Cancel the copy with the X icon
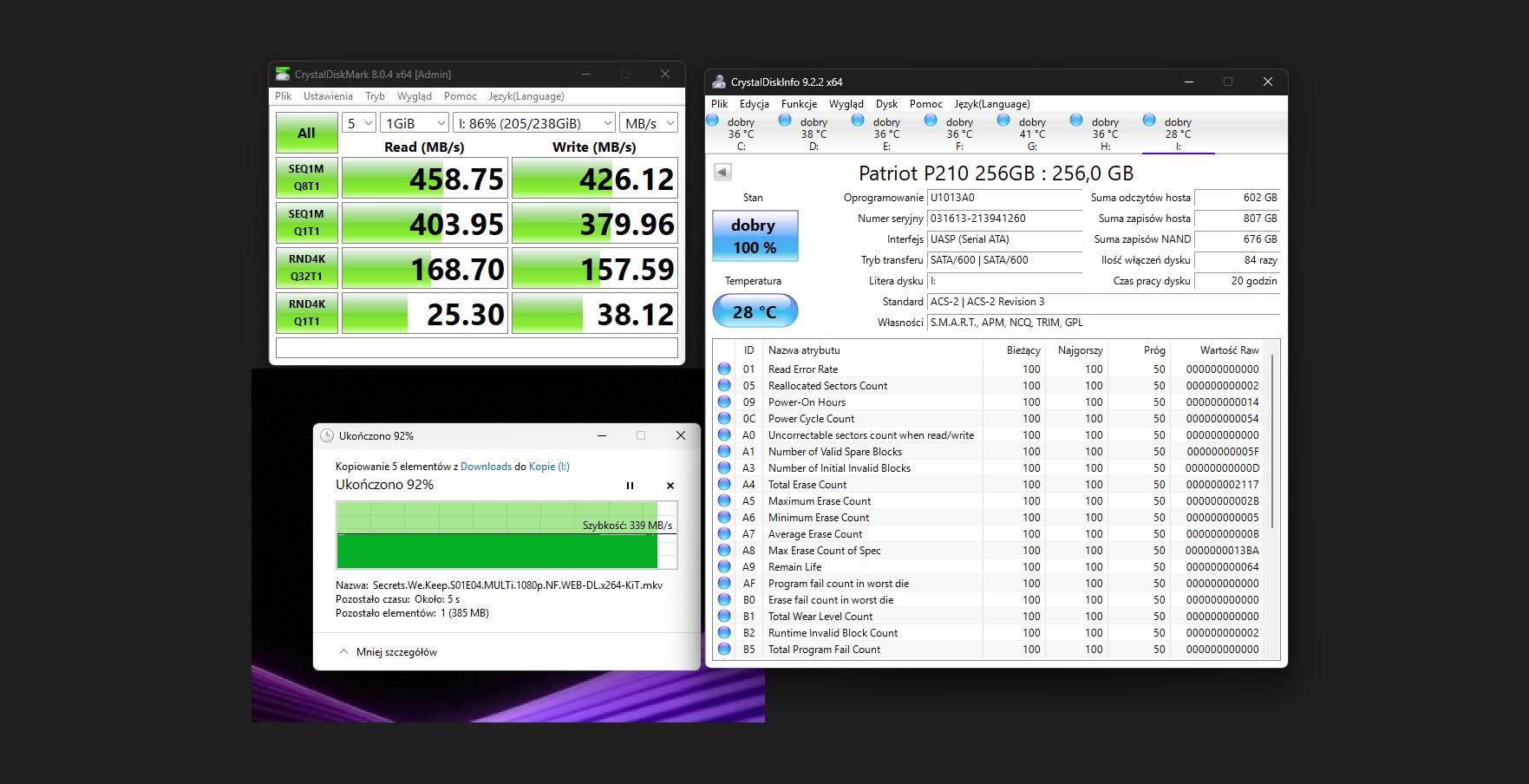This screenshot has width=1529, height=784. 670,486
